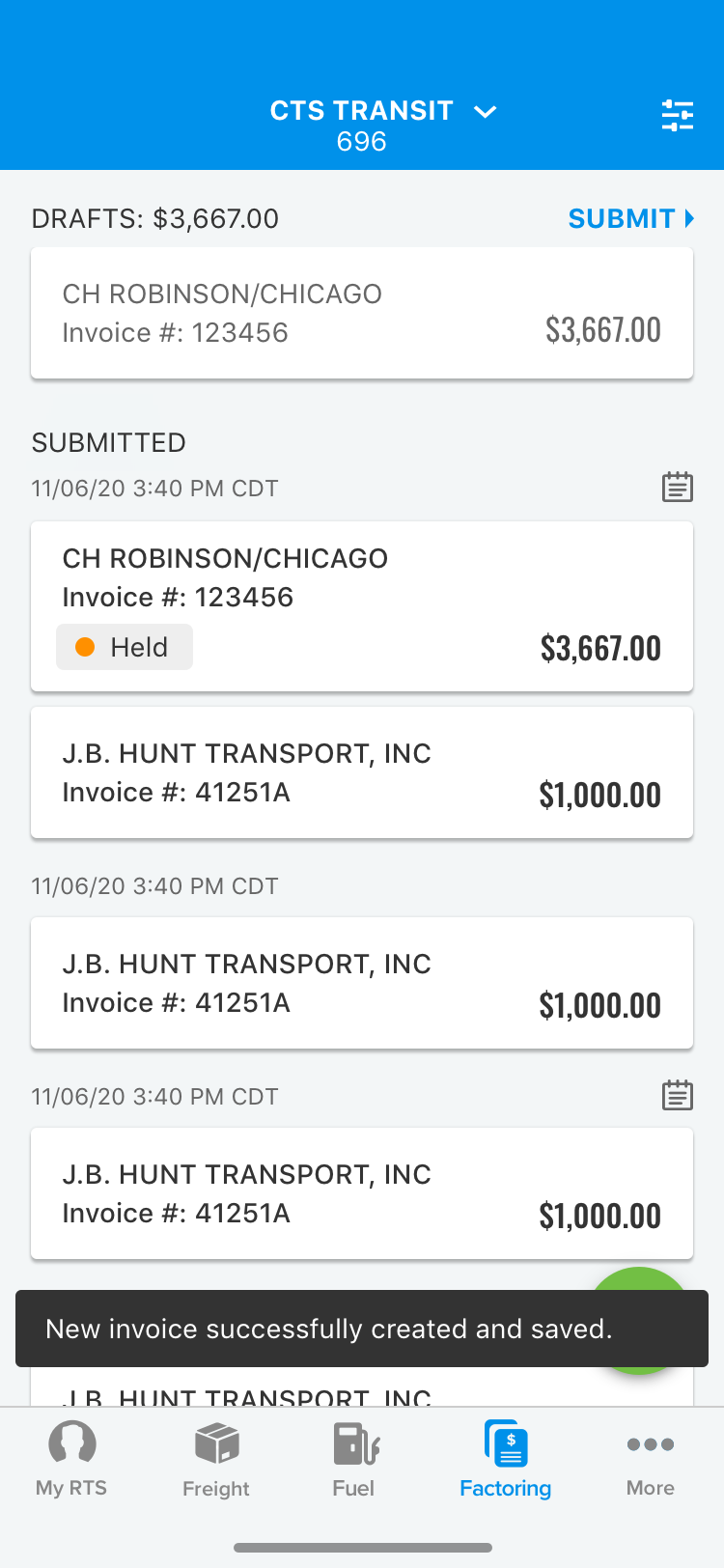Open the filter sliders icon
This screenshot has height=1568, width=724.
coord(678,115)
